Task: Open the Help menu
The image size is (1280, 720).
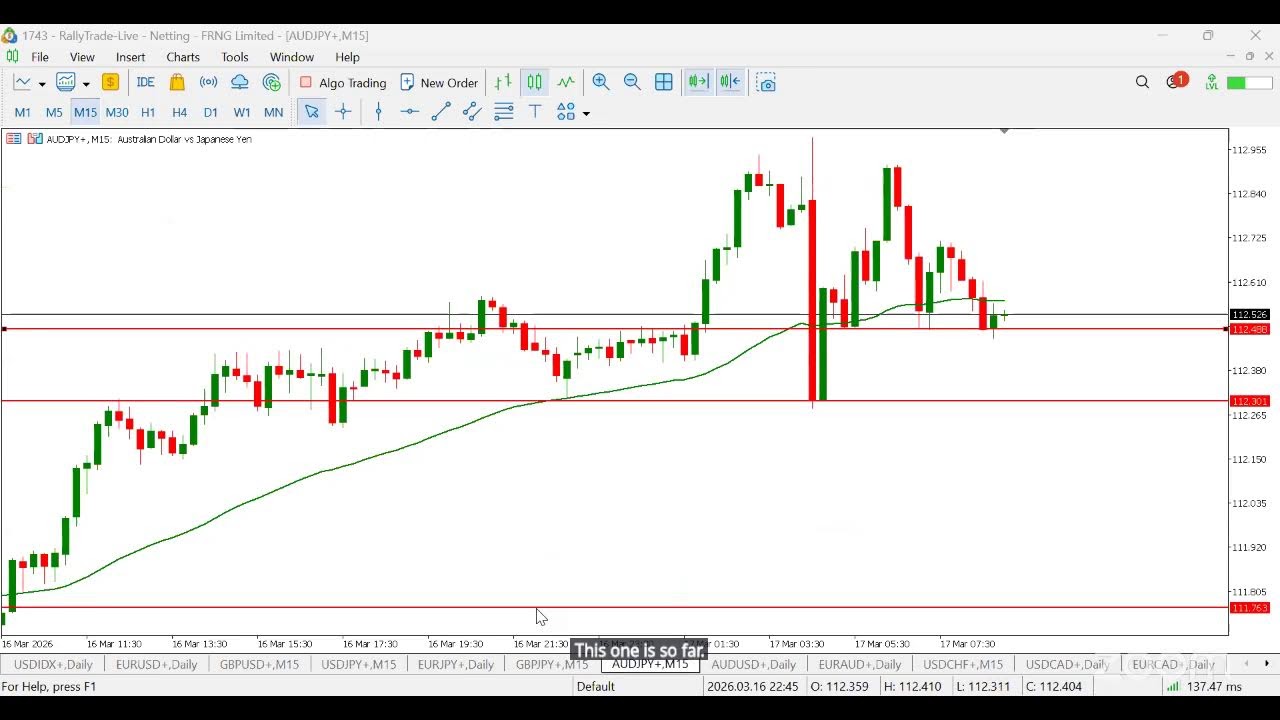Action: coord(347,57)
